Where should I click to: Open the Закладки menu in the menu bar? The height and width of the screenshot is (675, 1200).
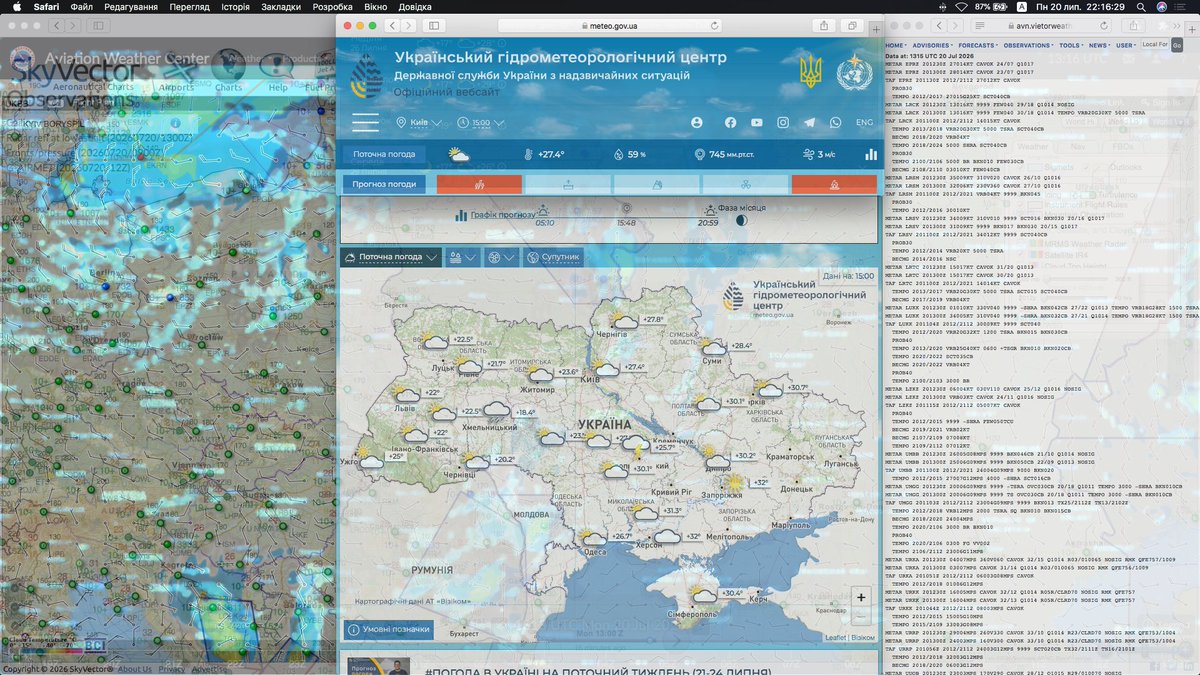pyautogui.click(x=283, y=7)
